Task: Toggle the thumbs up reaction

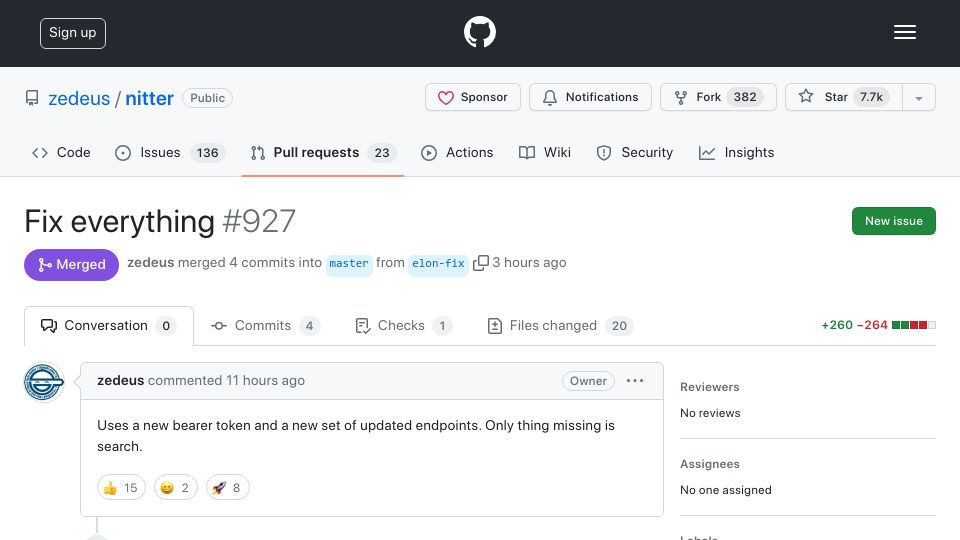Action: tap(121, 487)
